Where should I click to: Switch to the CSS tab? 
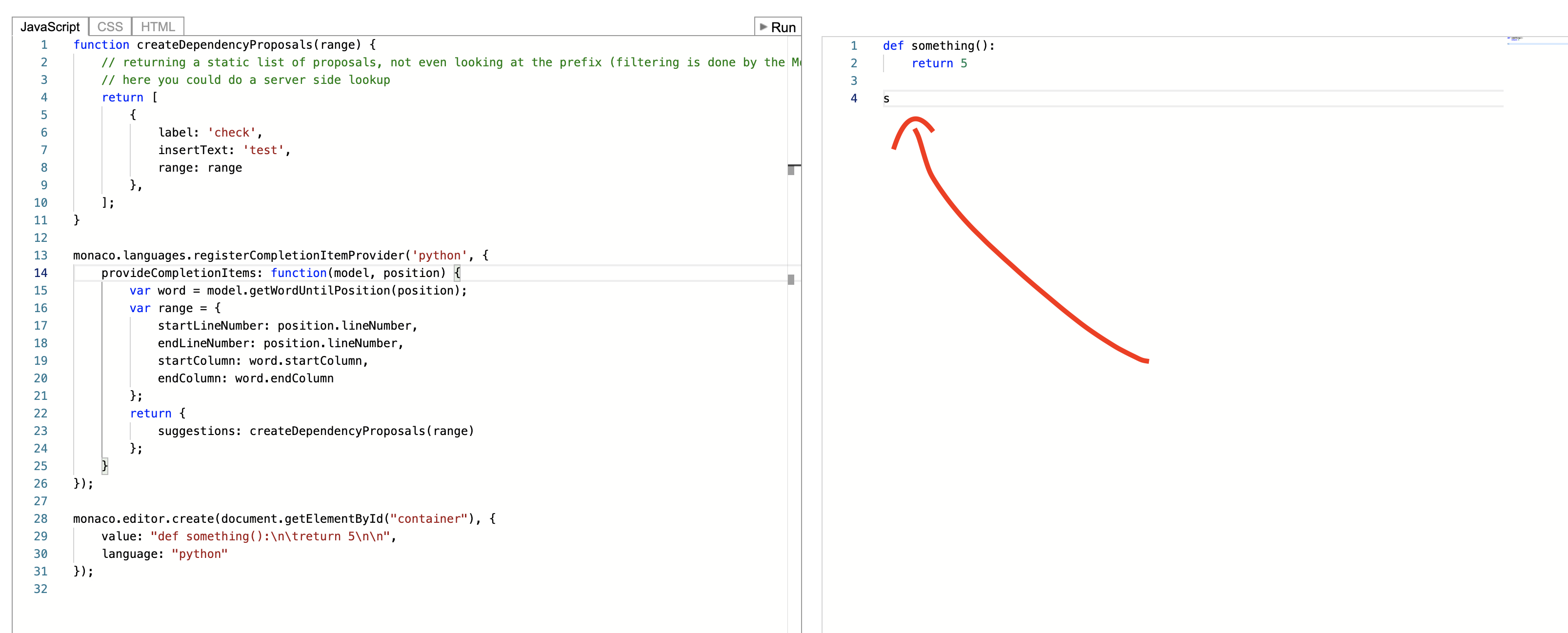click(x=110, y=26)
